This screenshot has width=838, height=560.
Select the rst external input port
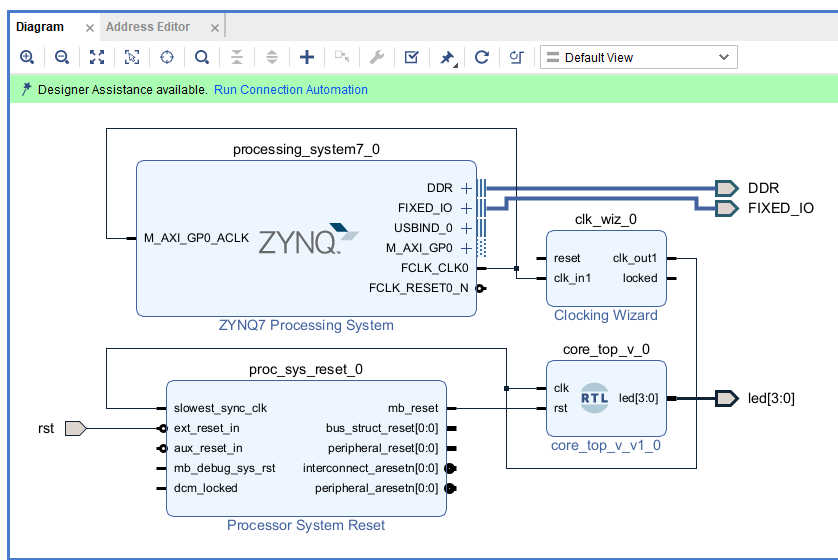[75, 428]
